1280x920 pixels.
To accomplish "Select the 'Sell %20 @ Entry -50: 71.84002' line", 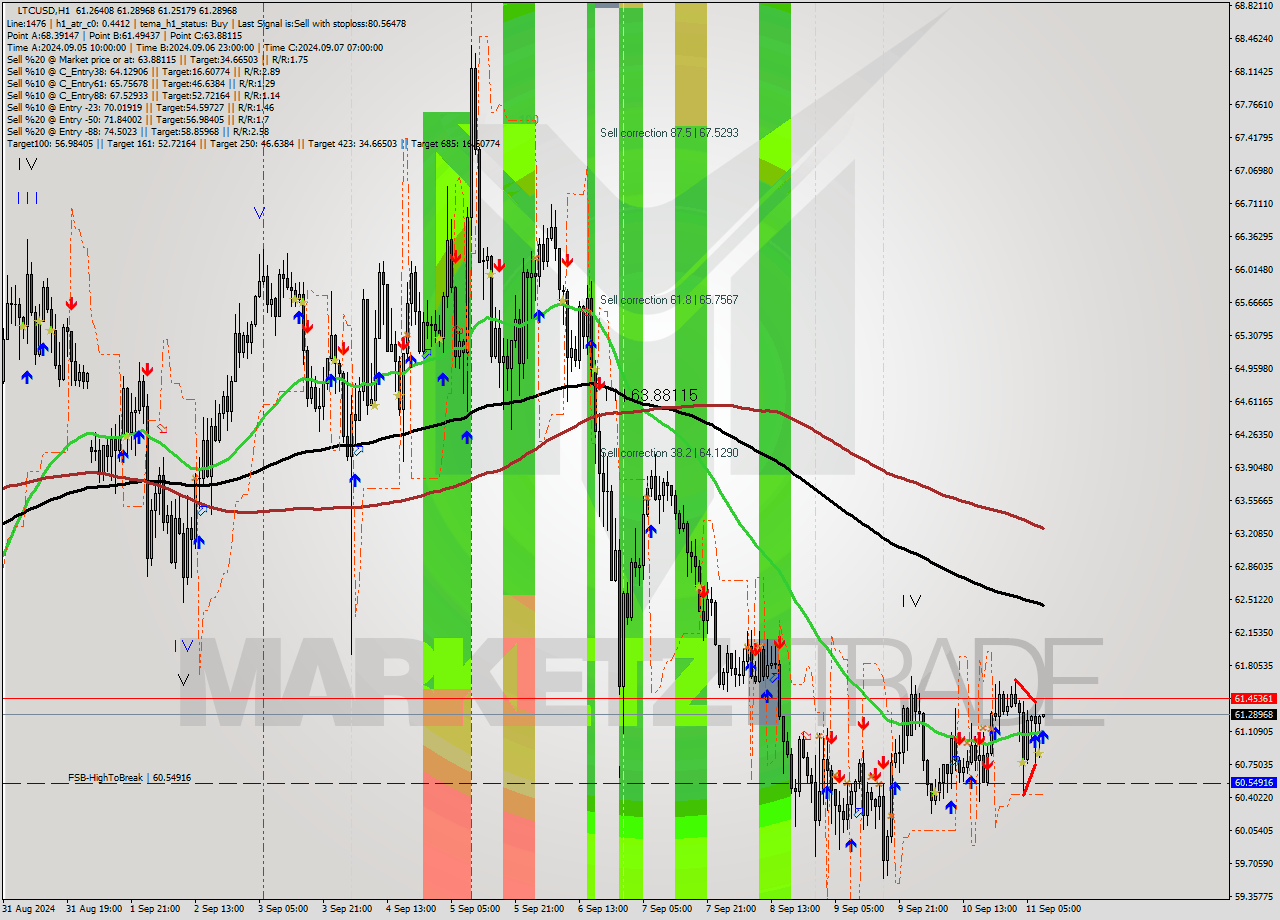I will click(x=137, y=119).
